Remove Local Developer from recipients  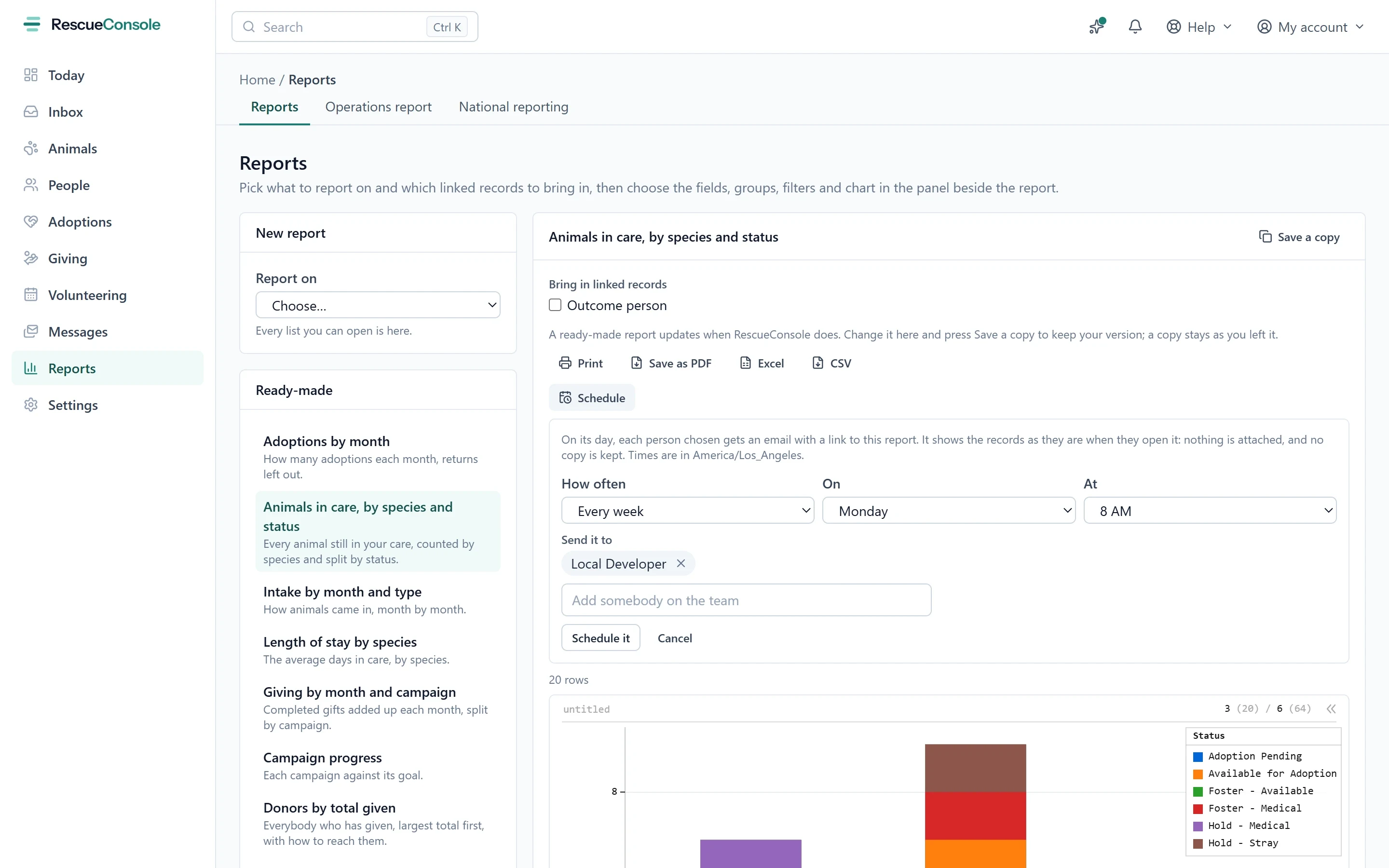point(681,564)
